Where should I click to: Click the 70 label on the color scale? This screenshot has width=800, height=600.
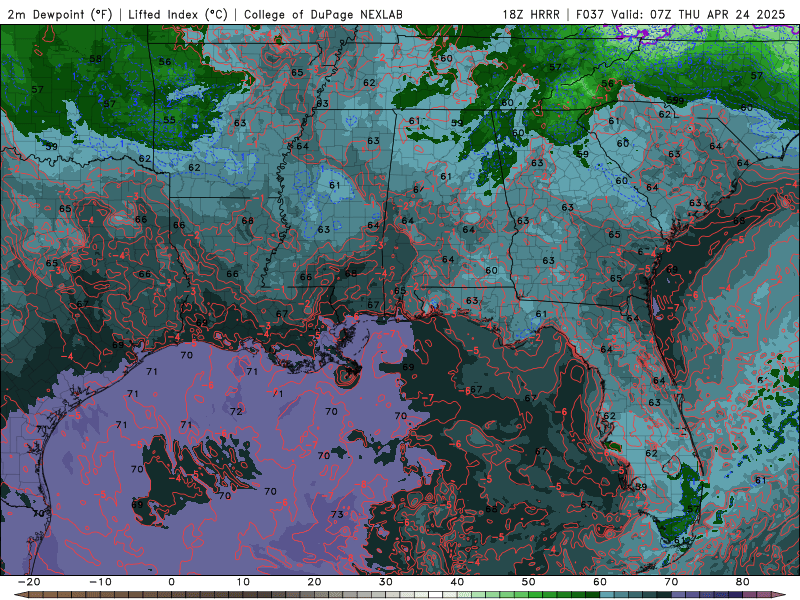tap(671, 582)
